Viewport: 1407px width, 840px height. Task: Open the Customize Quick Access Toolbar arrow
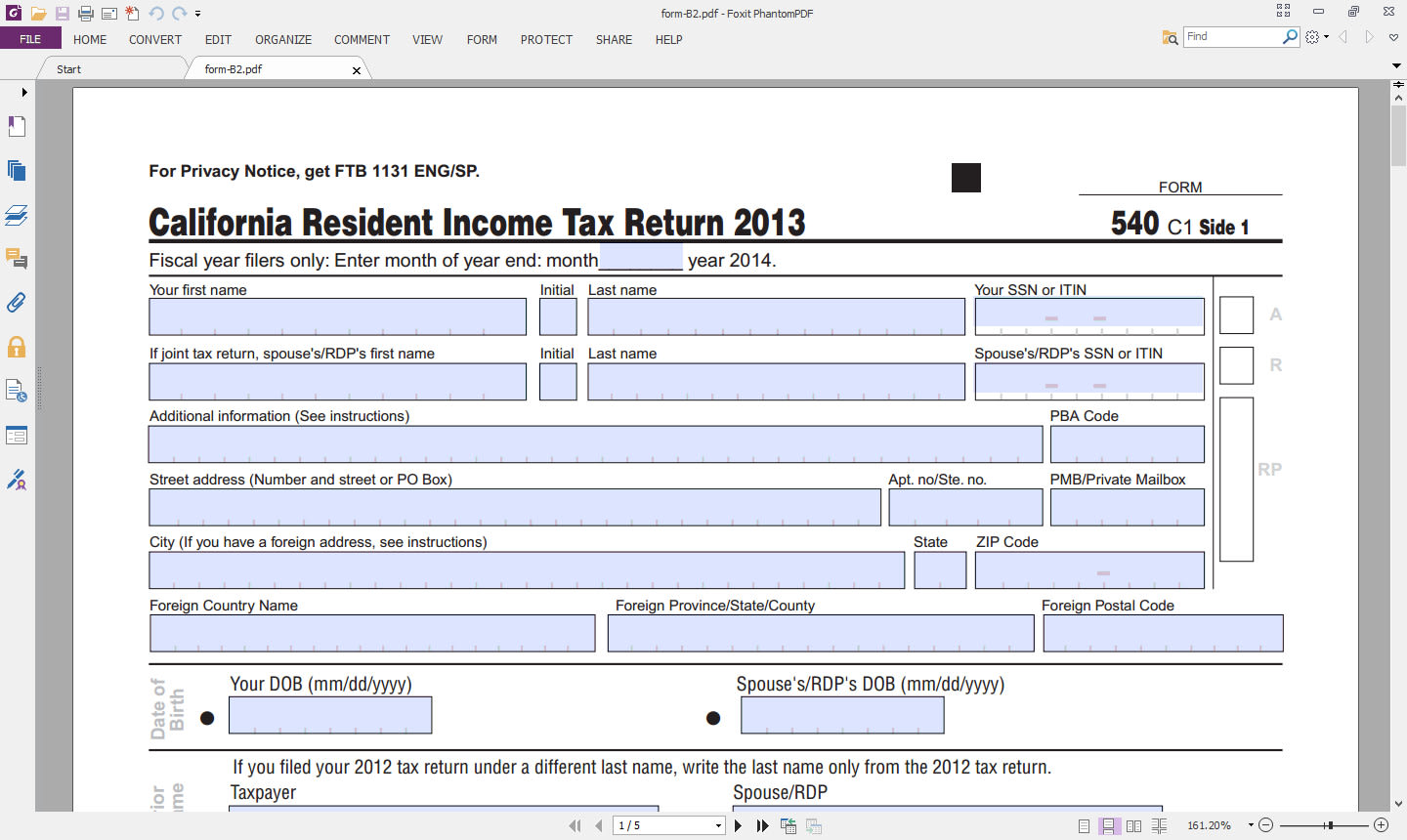(x=197, y=15)
